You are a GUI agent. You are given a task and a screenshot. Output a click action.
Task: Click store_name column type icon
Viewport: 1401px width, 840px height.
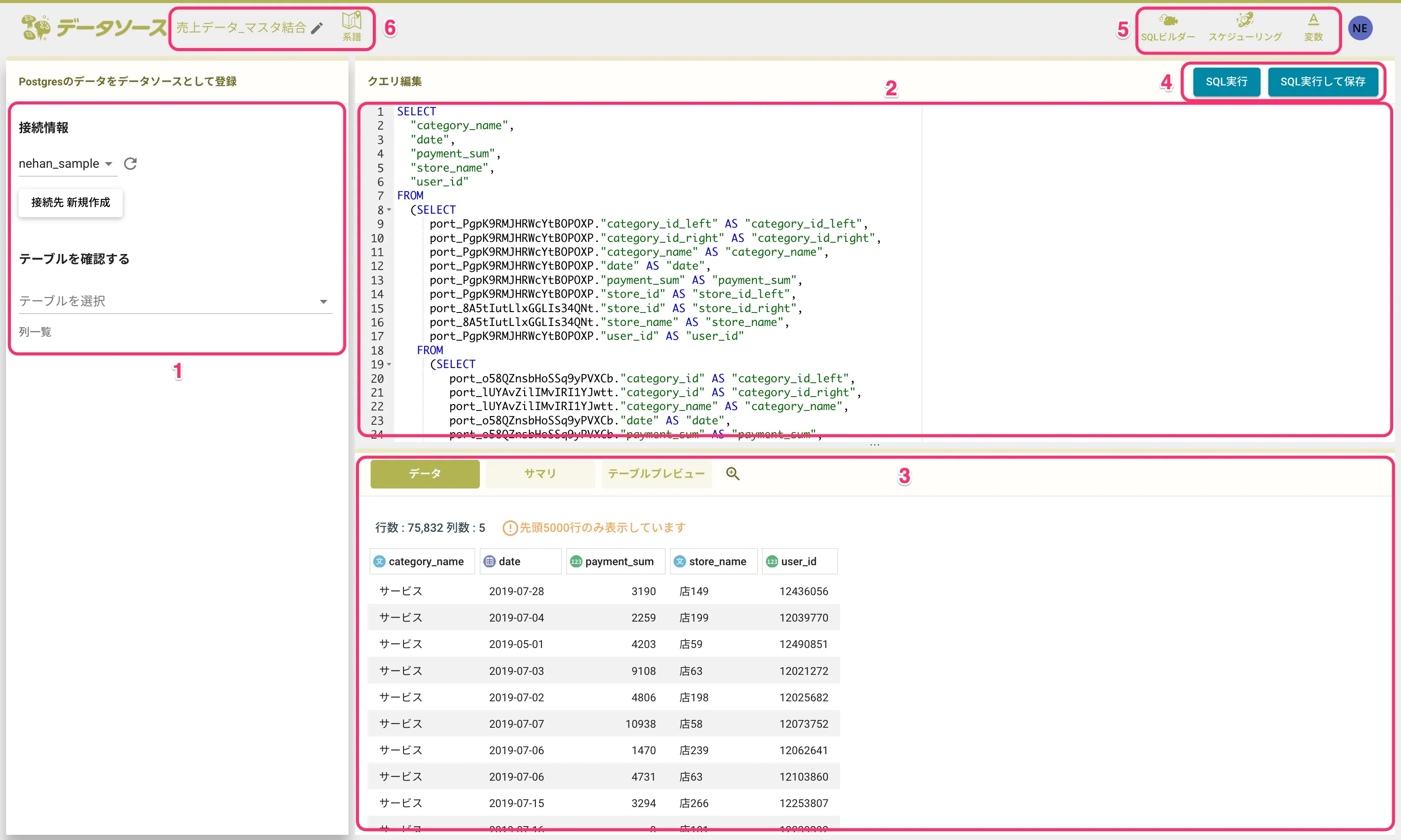point(680,561)
